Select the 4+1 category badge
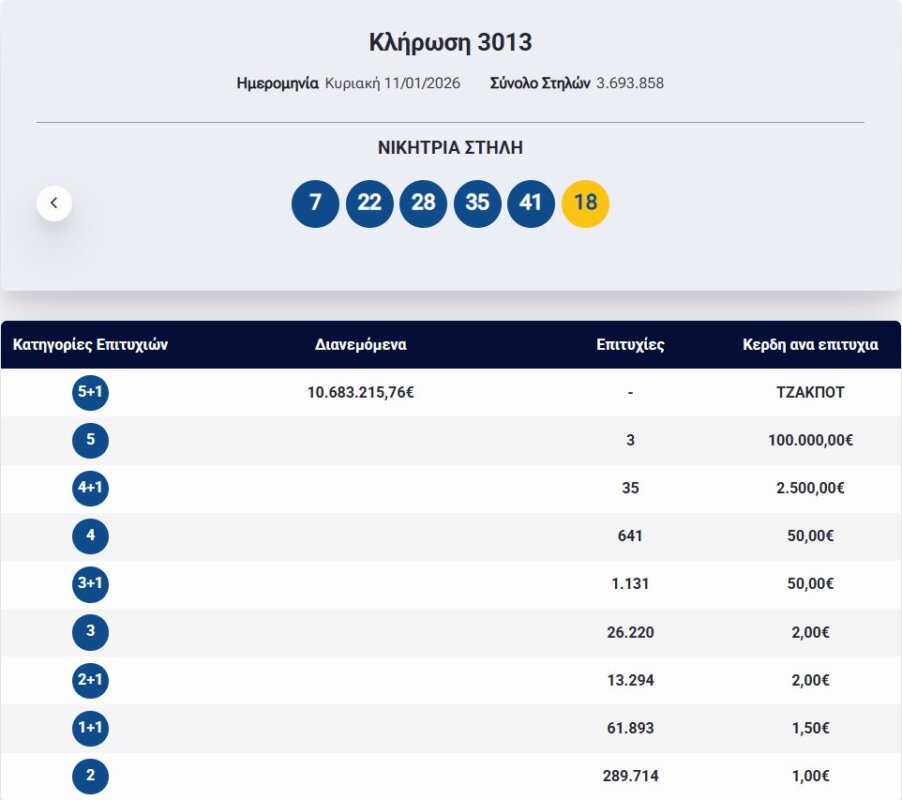The image size is (902, 800). pos(90,489)
